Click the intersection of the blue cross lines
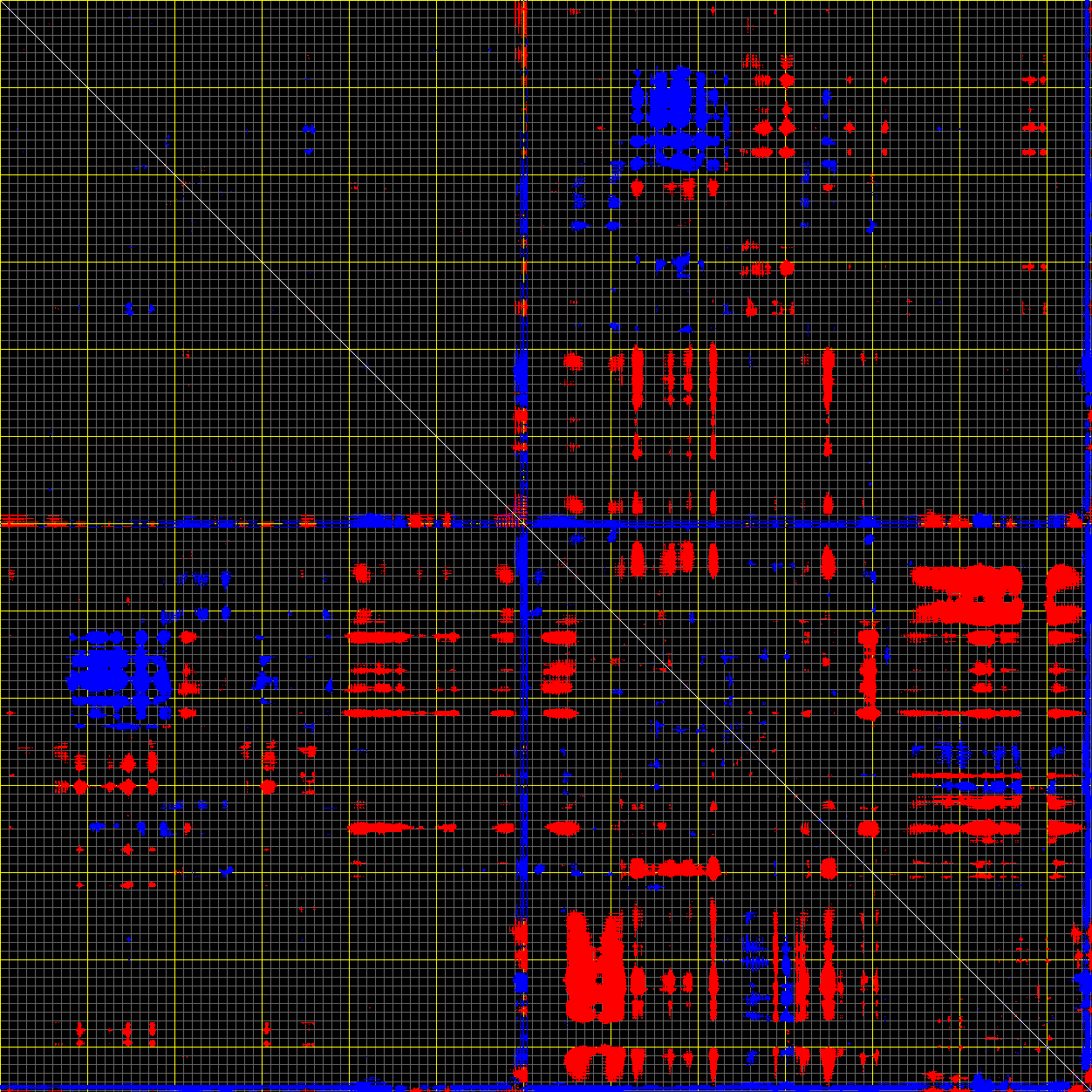This screenshot has width=1092, height=1092. pyautogui.click(x=522, y=522)
